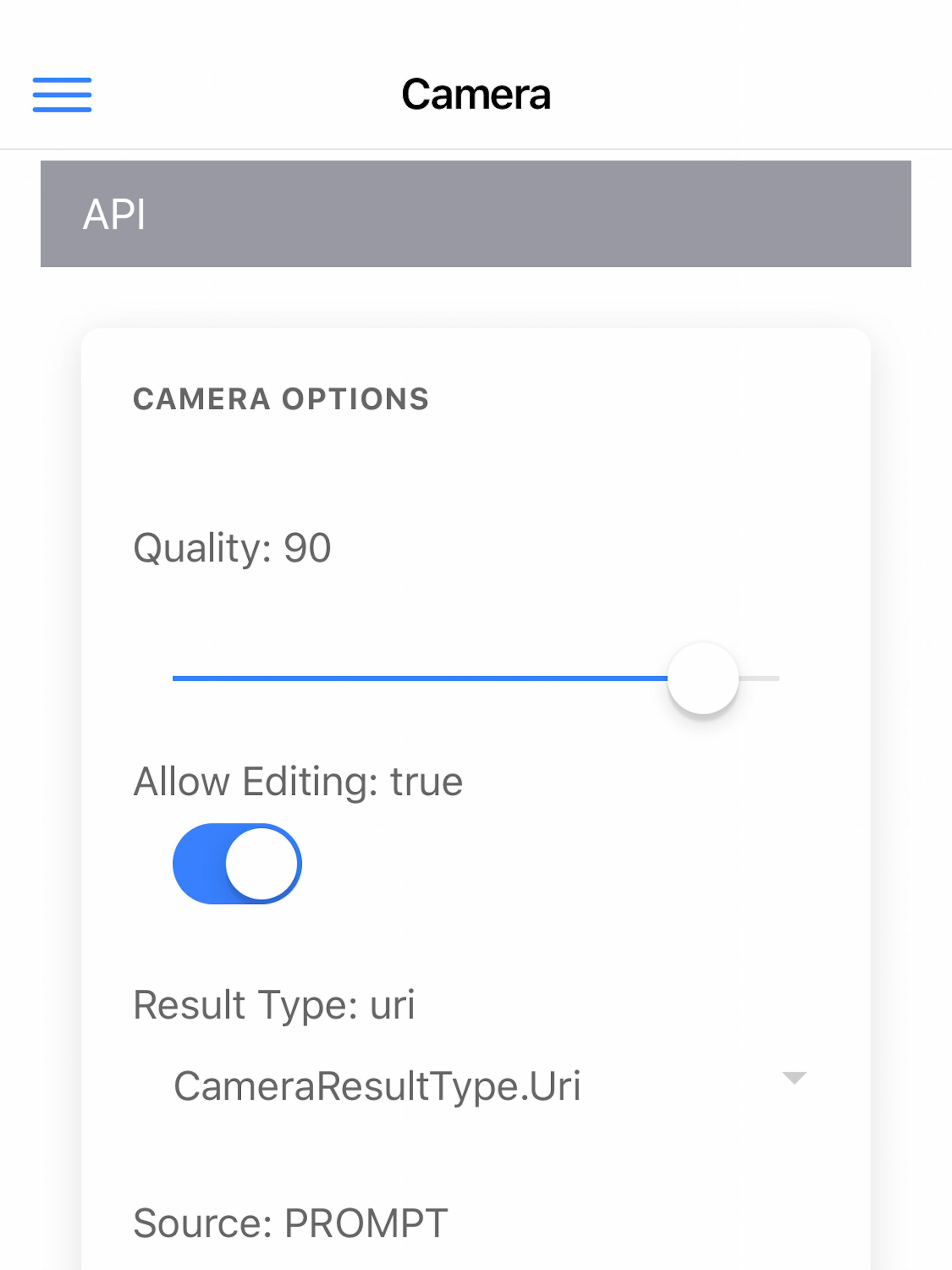Tap the Source: PROMPT setting
The width and height of the screenshot is (952, 1270).
click(x=290, y=1221)
